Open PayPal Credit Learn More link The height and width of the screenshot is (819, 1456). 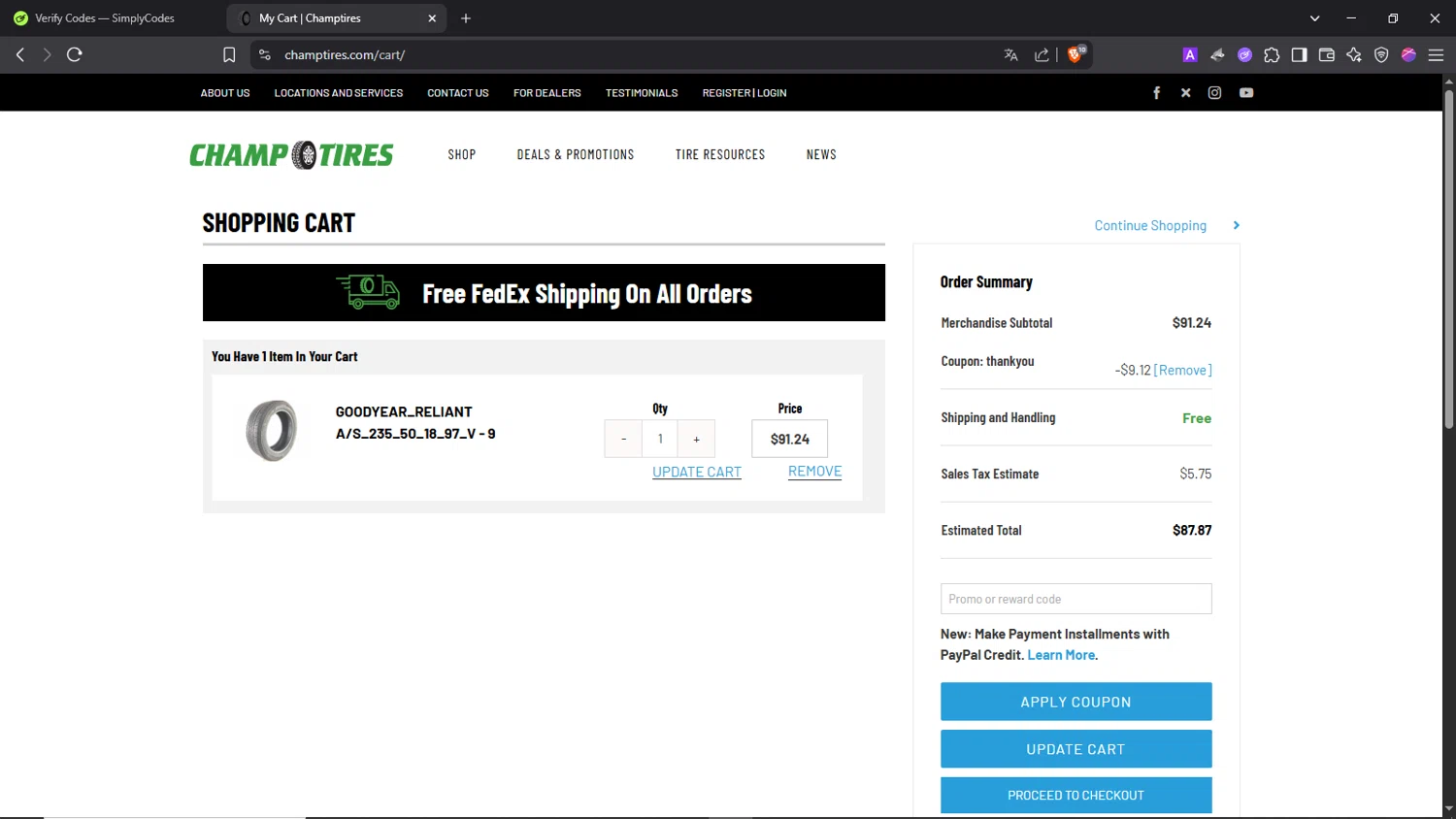[x=1062, y=655]
